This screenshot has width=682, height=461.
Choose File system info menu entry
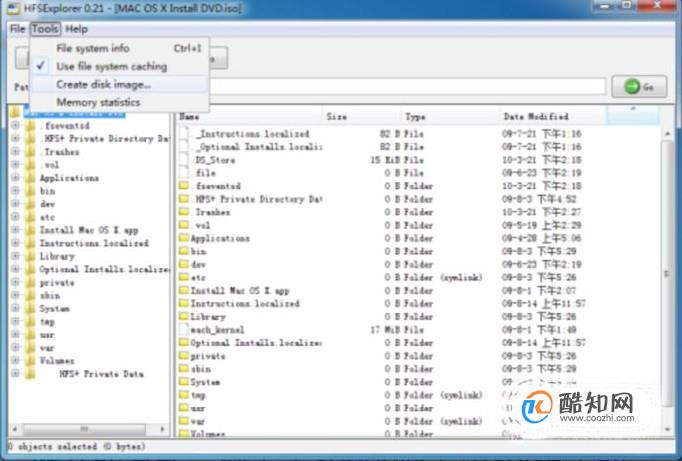click(120, 48)
